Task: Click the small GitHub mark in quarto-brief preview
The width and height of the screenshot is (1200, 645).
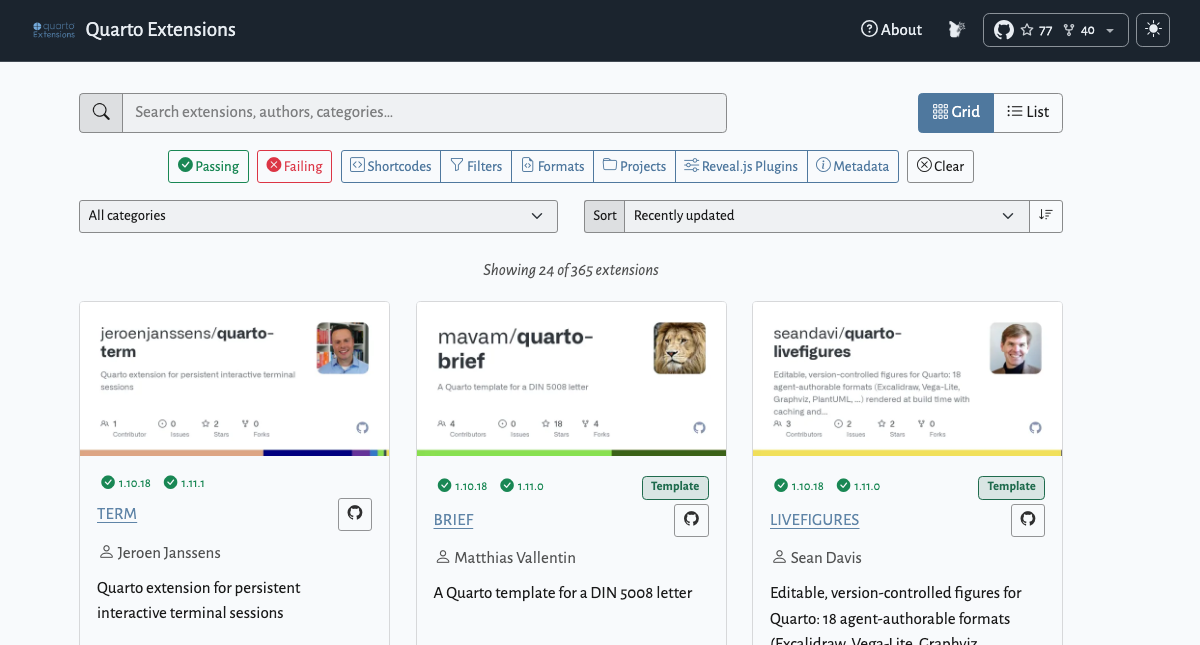Action: pos(699,428)
